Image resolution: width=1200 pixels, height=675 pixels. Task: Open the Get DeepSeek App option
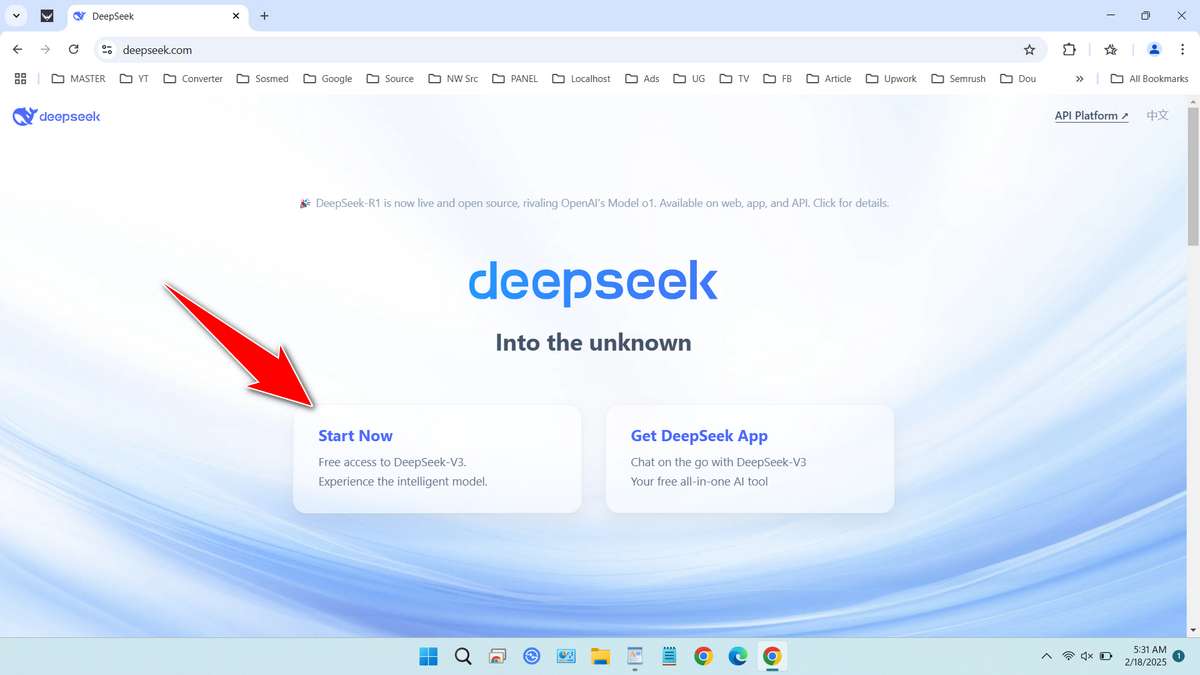coord(750,458)
